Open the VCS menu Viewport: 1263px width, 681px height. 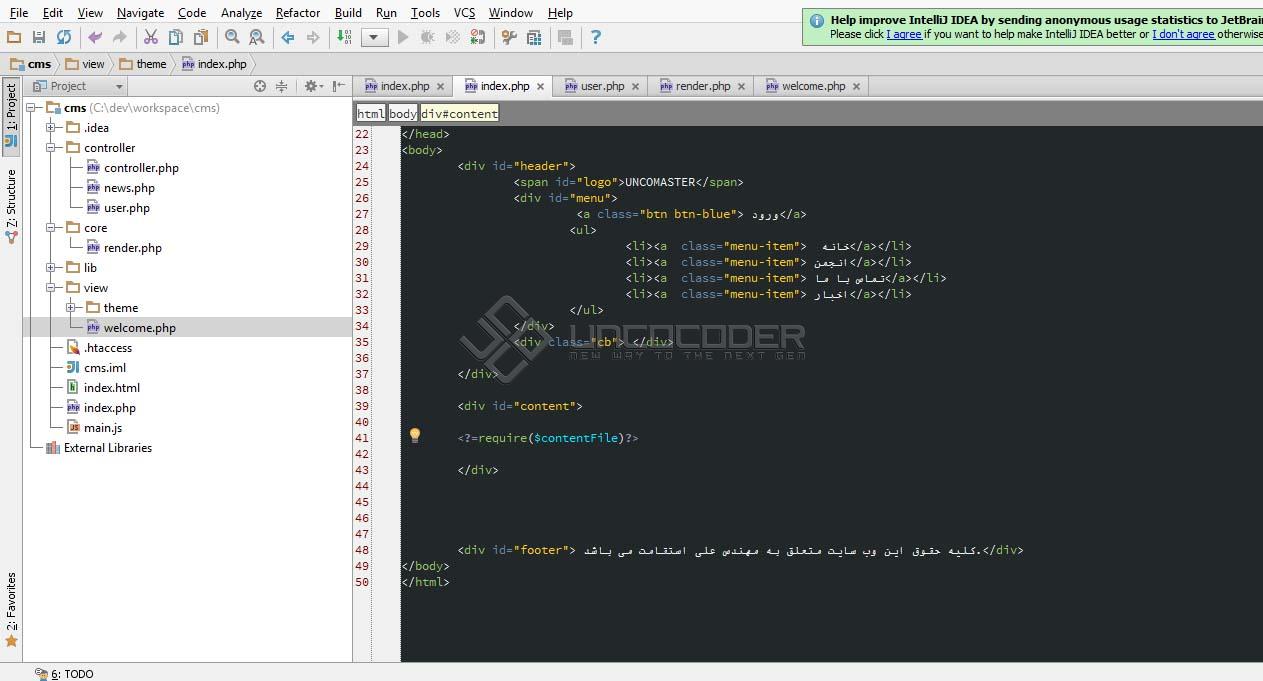[464, 13]
